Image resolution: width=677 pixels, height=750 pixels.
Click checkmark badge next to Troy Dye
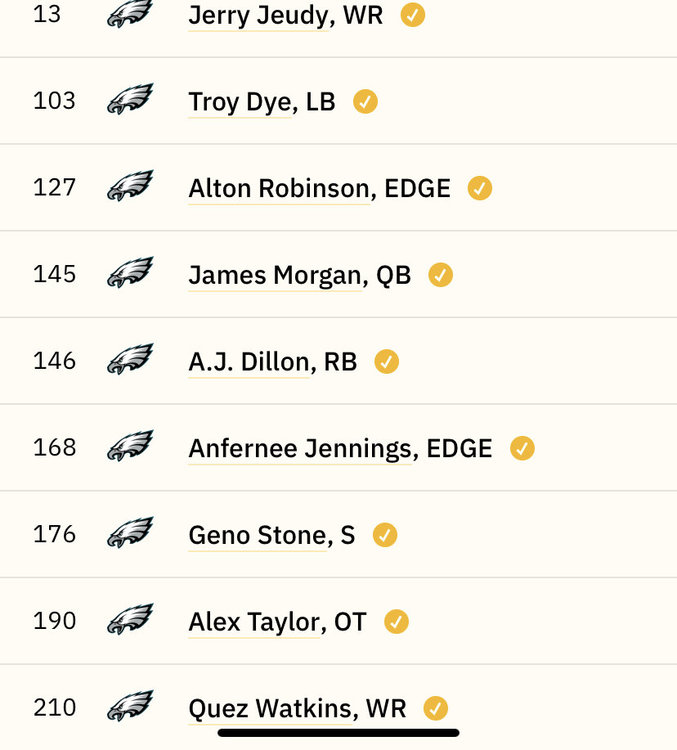click(366, 101)
